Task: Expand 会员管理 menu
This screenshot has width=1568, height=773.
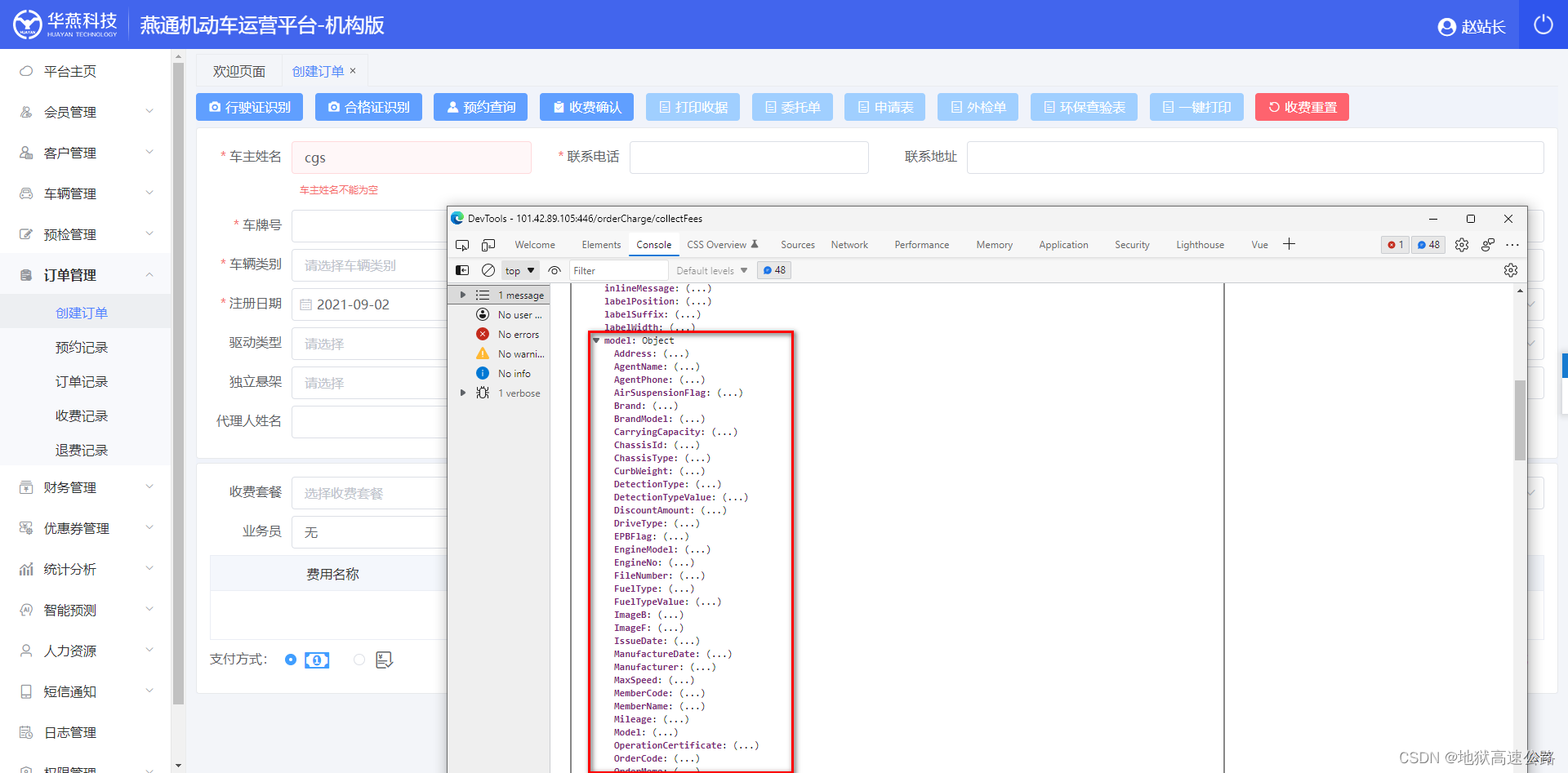Action: pos(86,112)
